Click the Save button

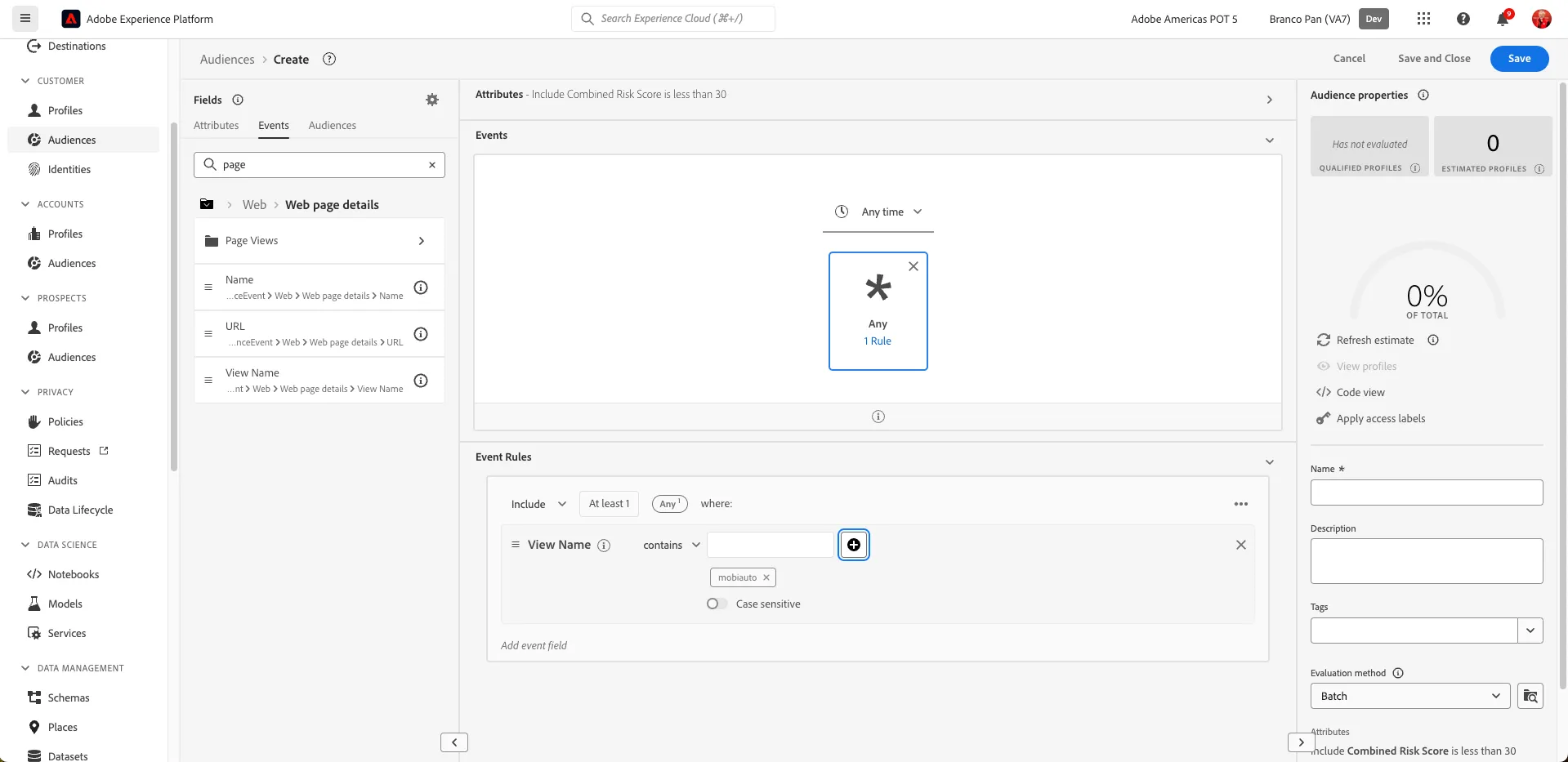click(x=1519, y=59)
